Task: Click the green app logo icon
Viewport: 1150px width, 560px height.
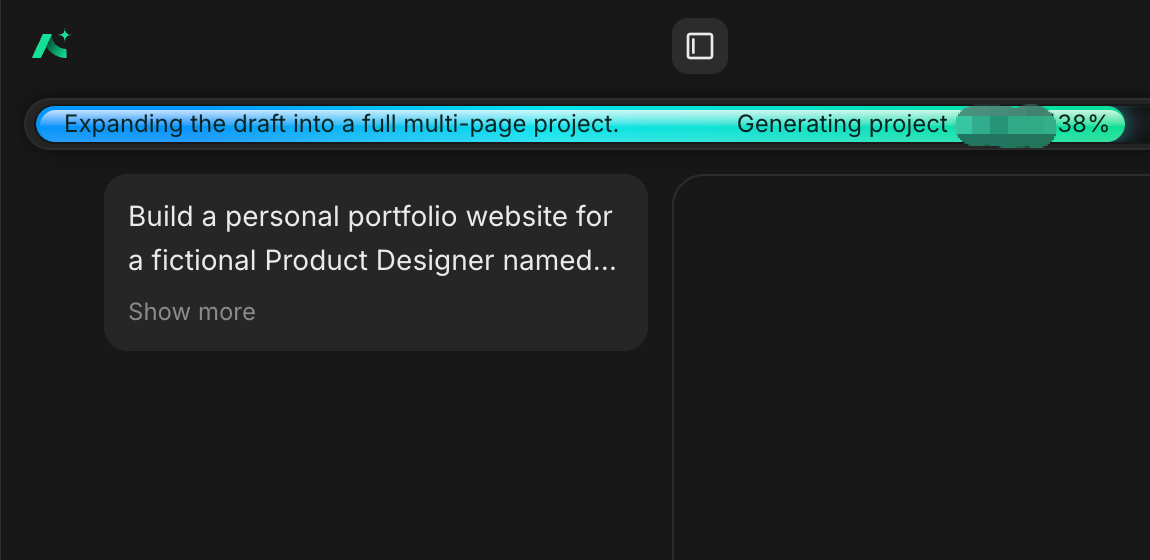Action: (x=51, y=45)
